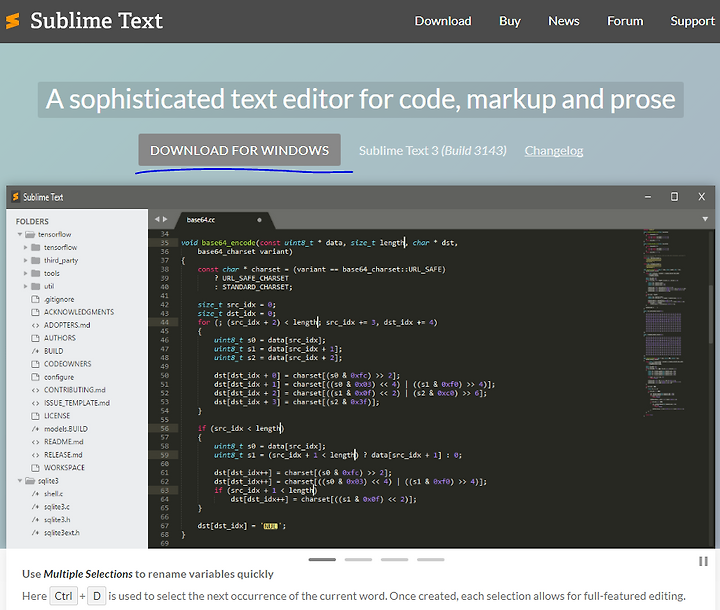
Task: Click the editor vertical scrollbar
Action: point(711,315)
